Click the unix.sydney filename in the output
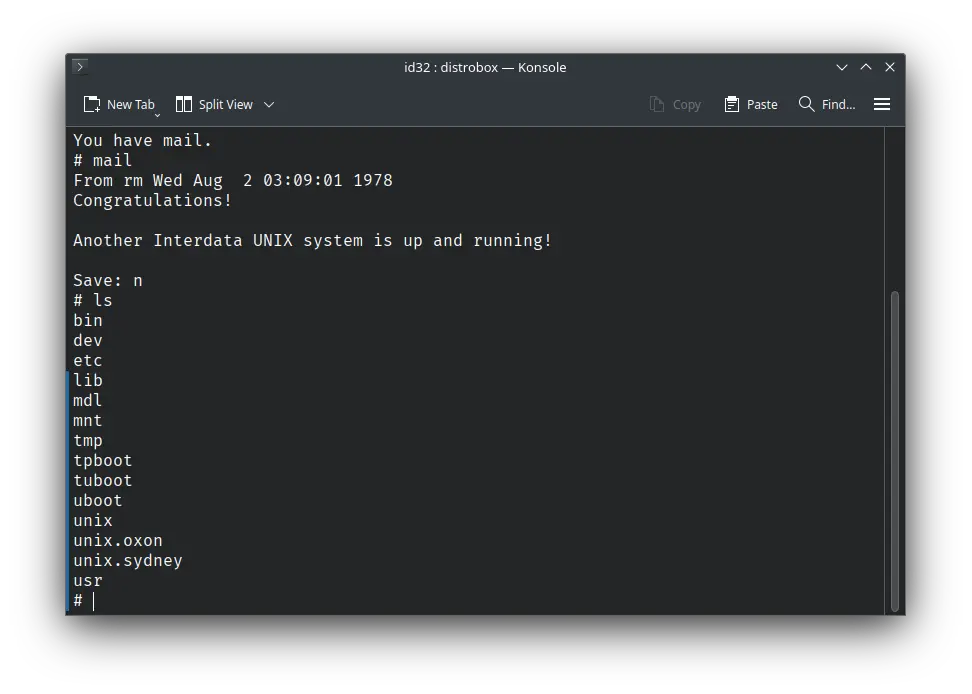 click(x=127, y=560)
